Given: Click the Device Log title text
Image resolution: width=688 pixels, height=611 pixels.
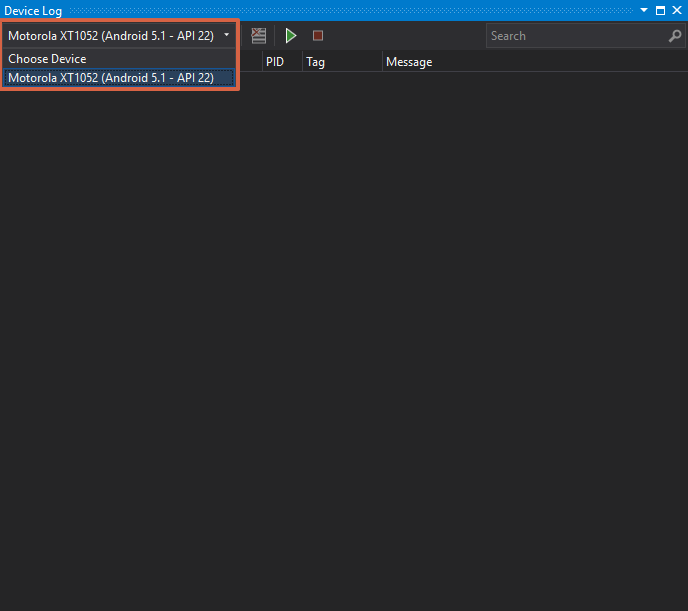Looking at the screenshot, I should click(33, 11).
